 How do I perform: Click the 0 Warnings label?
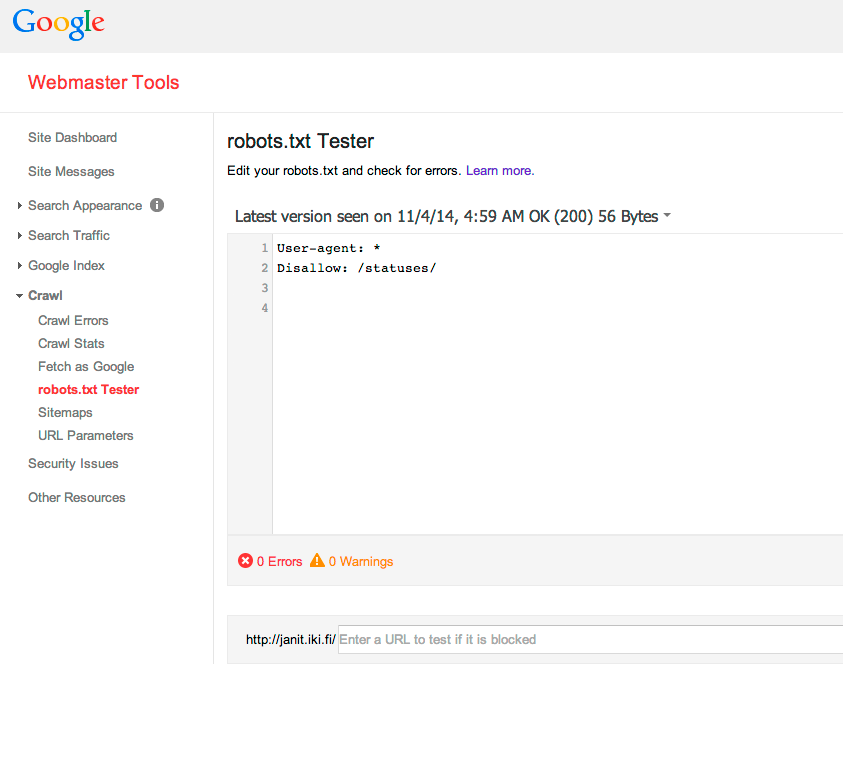(x=361, y=561)
